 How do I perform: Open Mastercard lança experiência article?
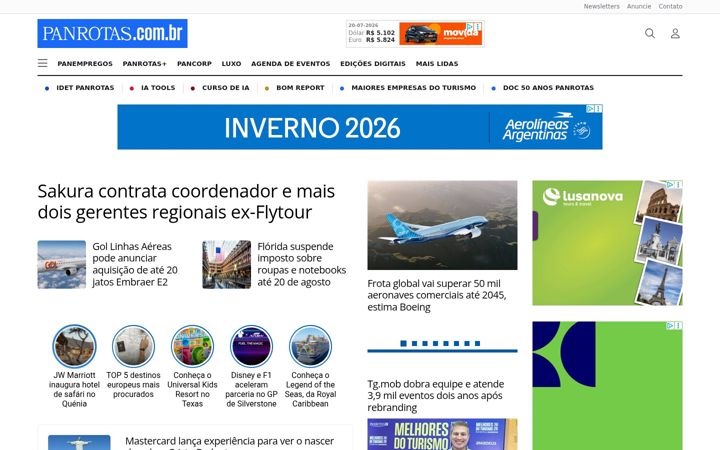[x=230, y=444]
